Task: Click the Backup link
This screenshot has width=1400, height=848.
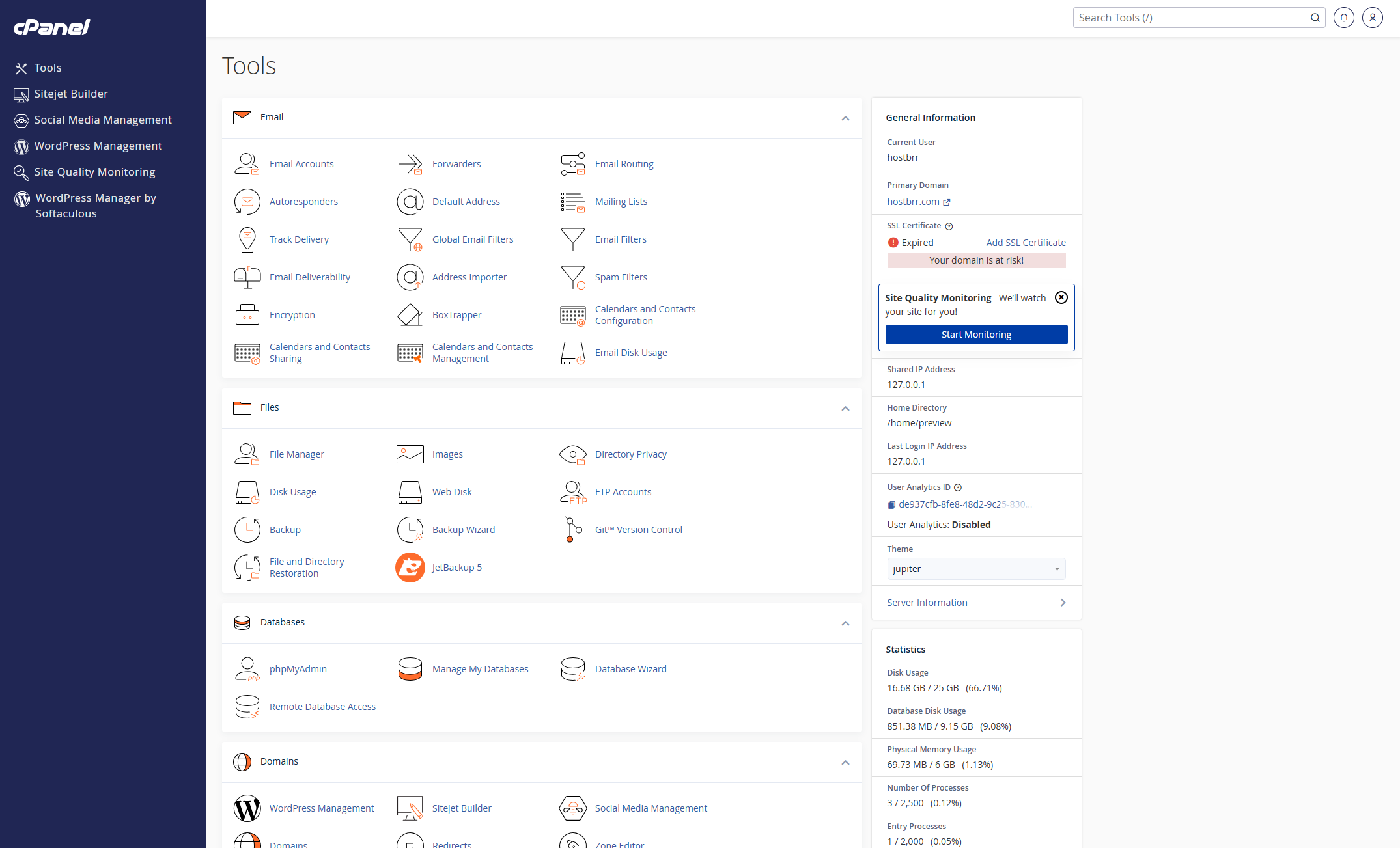Action: click(x=285, y=530)
